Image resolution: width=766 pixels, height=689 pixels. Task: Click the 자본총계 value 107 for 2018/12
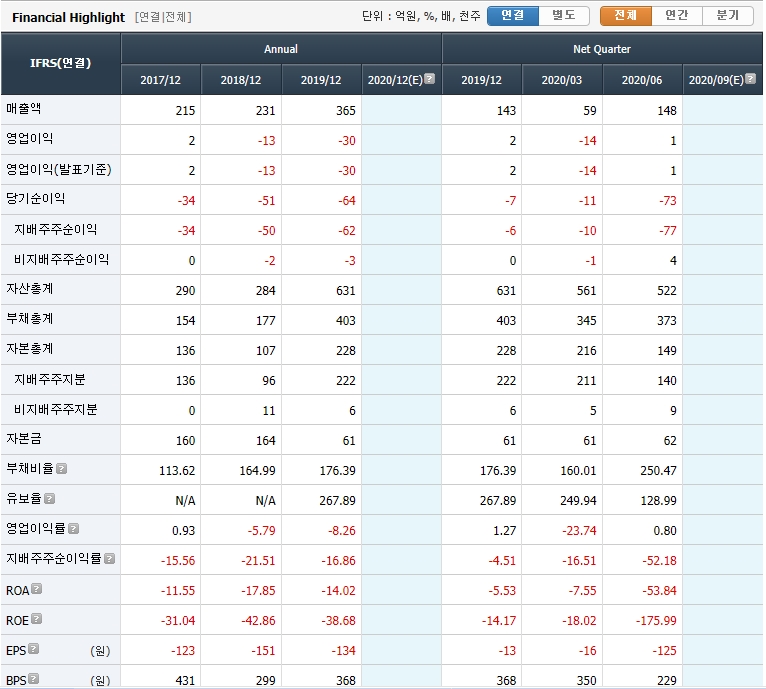(265, 350)
